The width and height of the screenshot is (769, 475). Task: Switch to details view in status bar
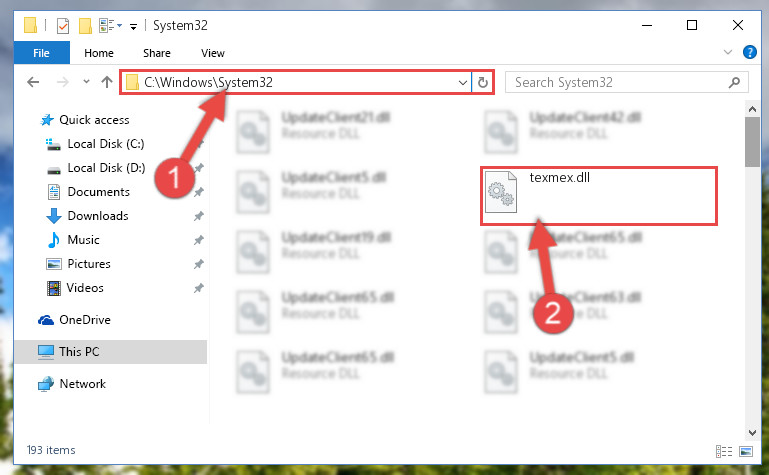pyautogui.click(x=724, y=451)
